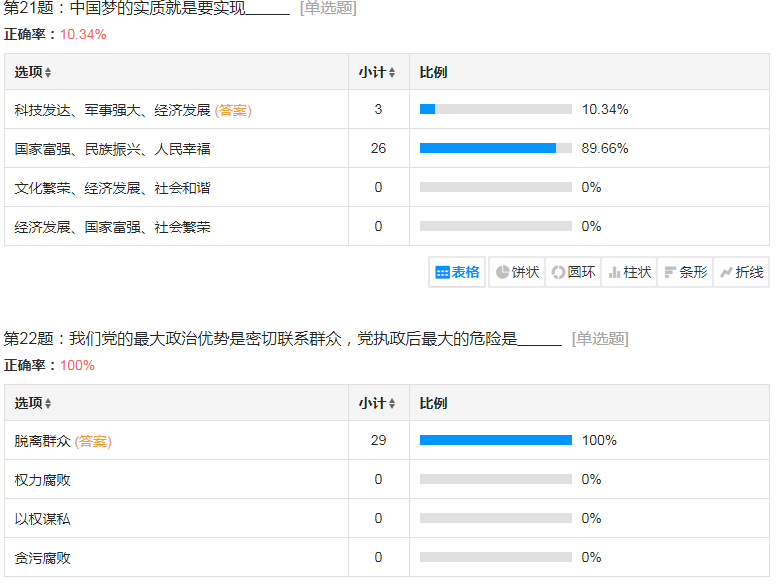777x585 pixels.
Task: Click option 科技发达、军事强大、经济发展
Action: pyautogui.click(x=112, y=110)
